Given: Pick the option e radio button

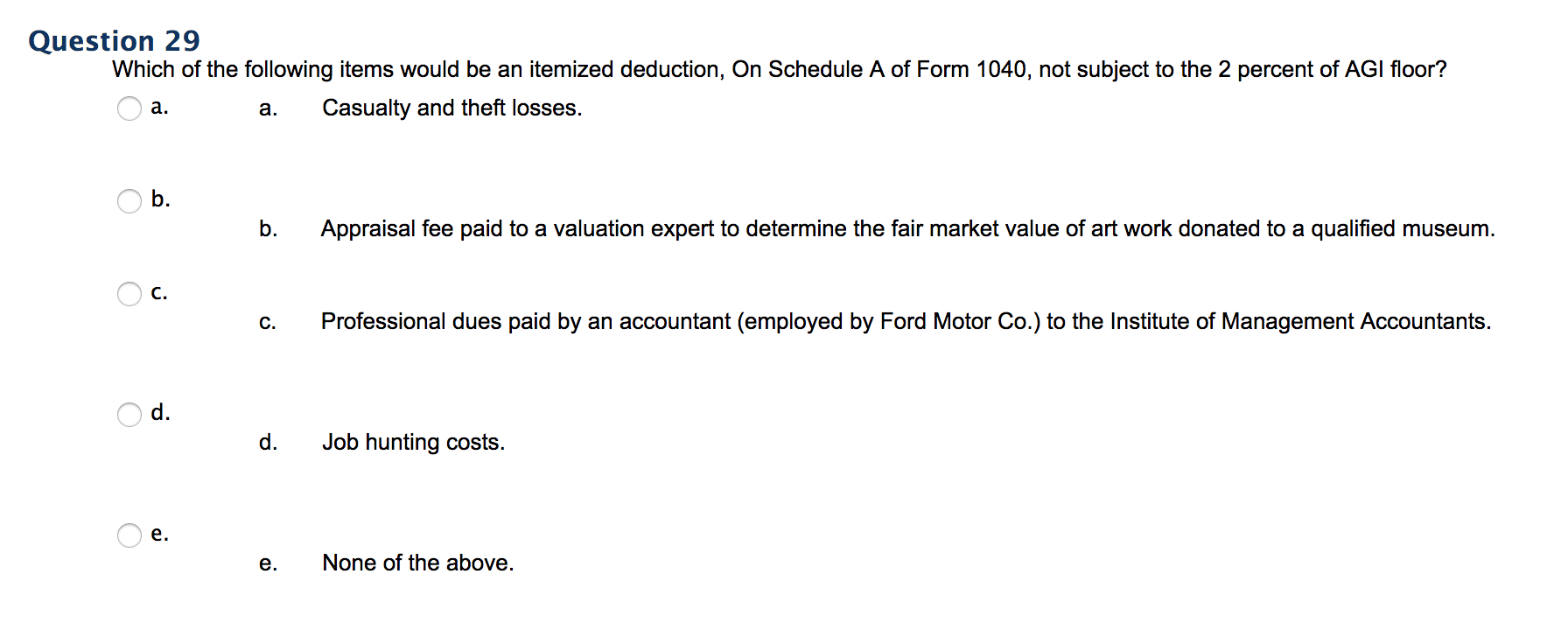Looking at the screenshot, I should pyautogui.click(x=129, y=535).
